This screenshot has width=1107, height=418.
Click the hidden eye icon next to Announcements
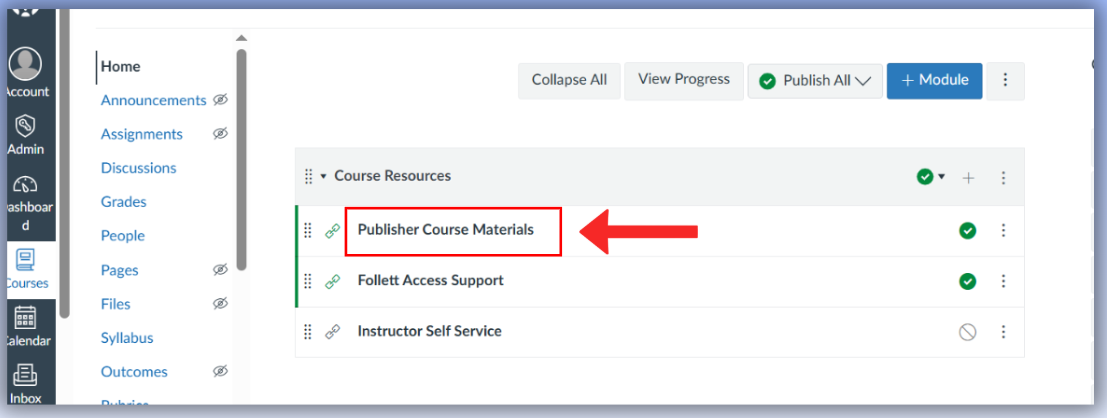tap(220, 100)
